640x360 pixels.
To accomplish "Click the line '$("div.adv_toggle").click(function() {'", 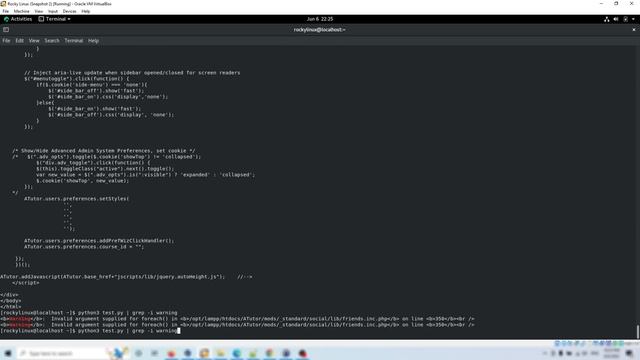I will click(93, 163).
